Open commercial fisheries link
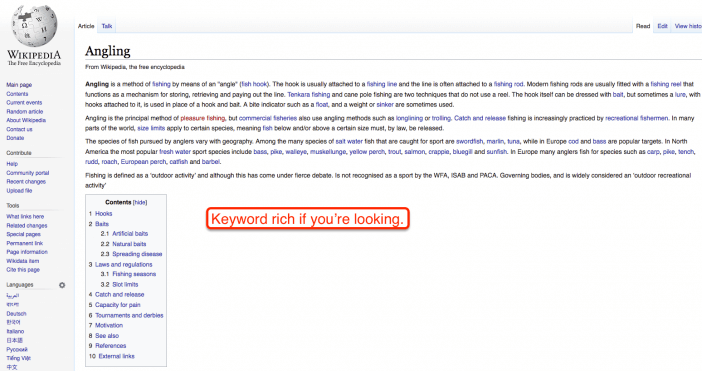This screenshot has width=702, height=371. pyautogui.click(x=268, y=118)
